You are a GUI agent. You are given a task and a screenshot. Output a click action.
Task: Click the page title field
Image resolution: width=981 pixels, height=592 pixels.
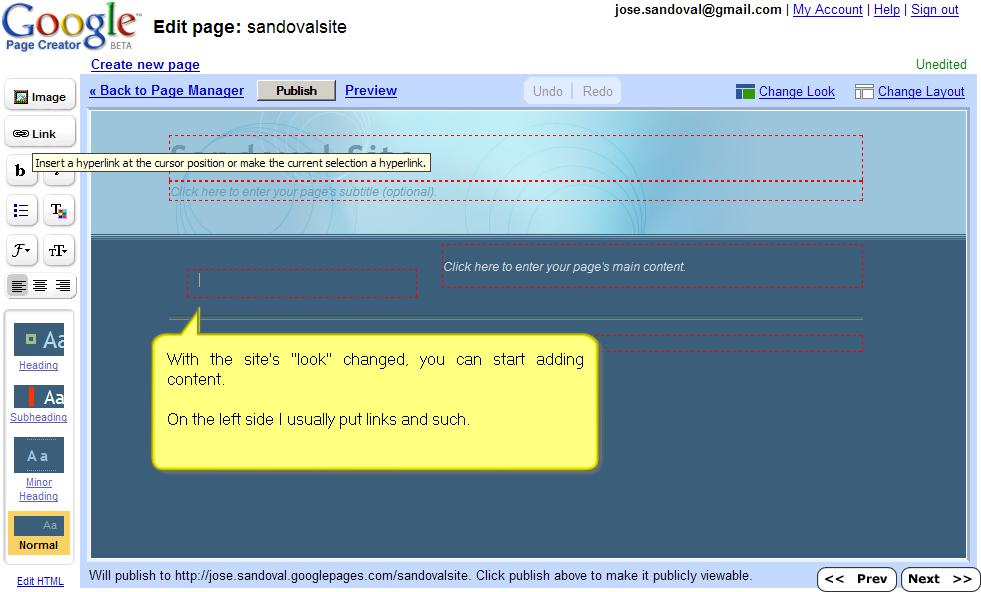coord(516,158)
